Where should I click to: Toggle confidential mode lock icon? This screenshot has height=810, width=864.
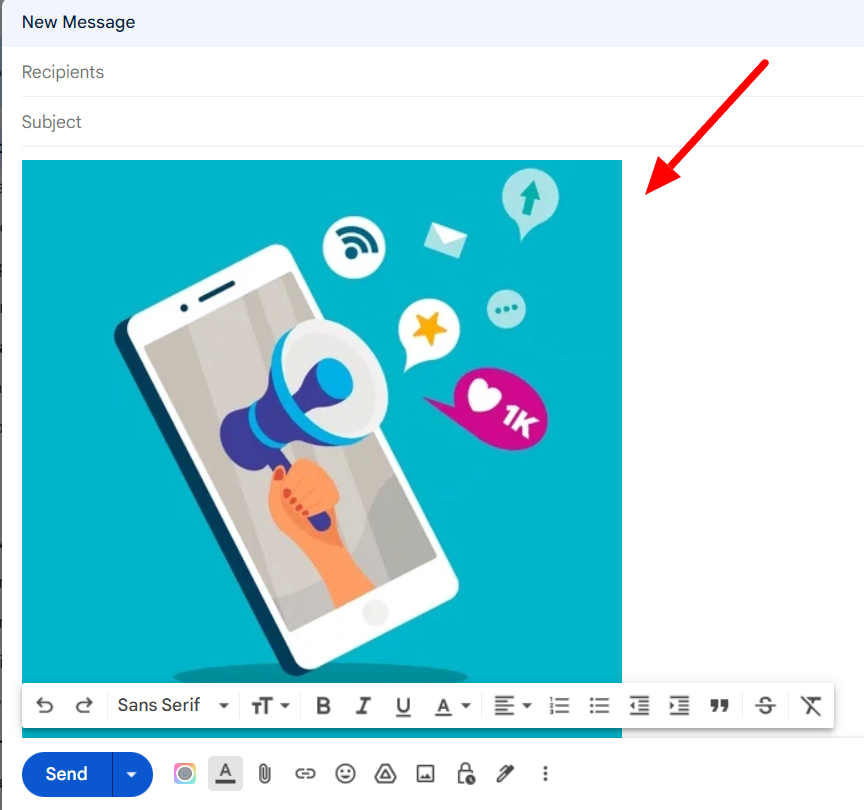coord(466,774)
